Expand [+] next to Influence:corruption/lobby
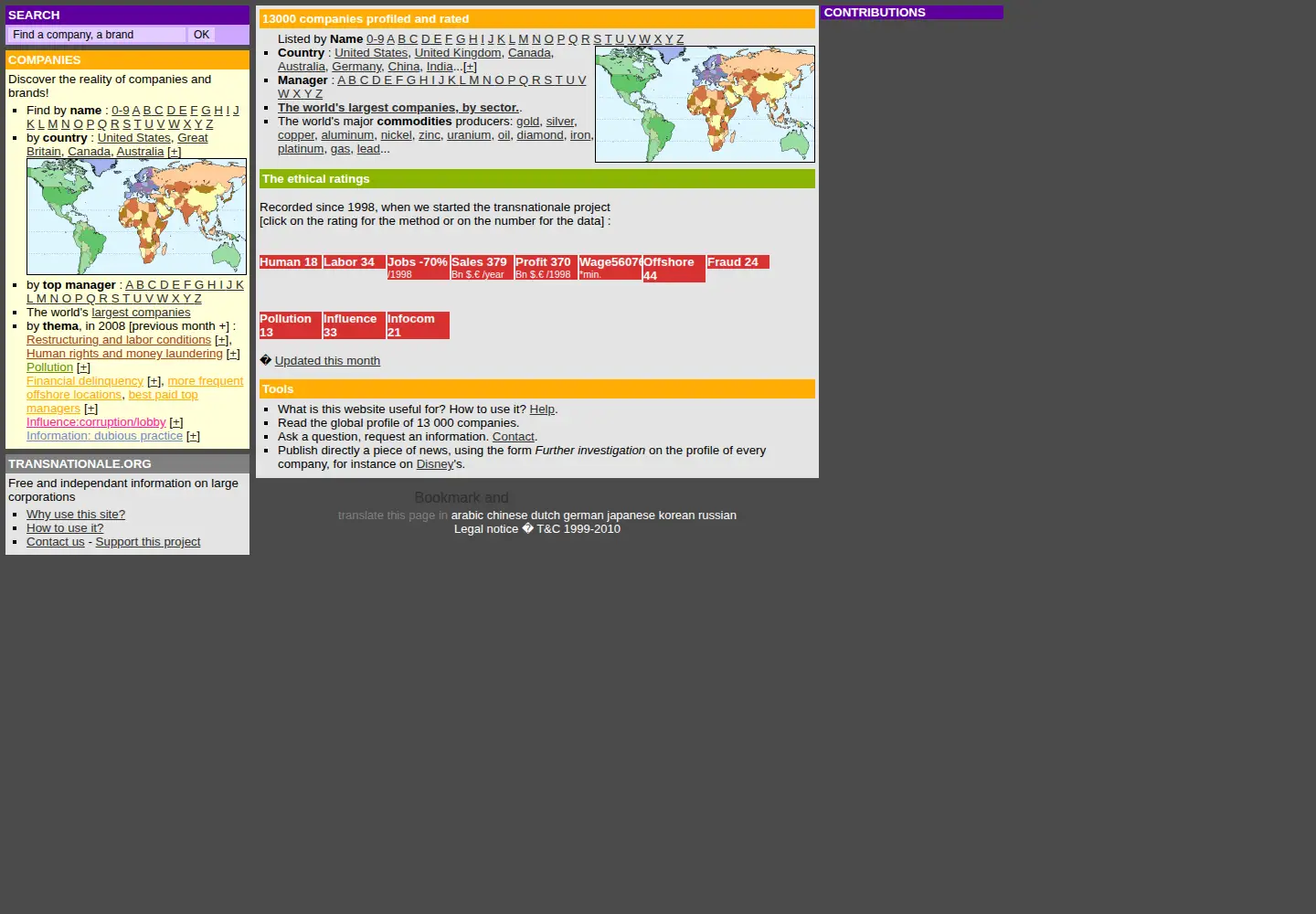Image resolution: width=1316 pixels, height=914 pixels. coord(176,422)
